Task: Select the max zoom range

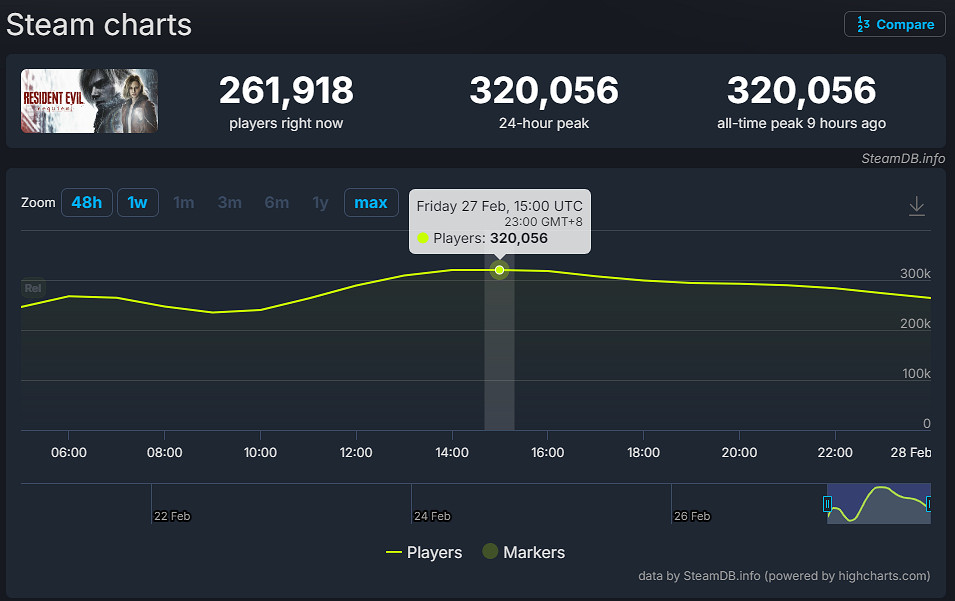Action: (371, 203)
